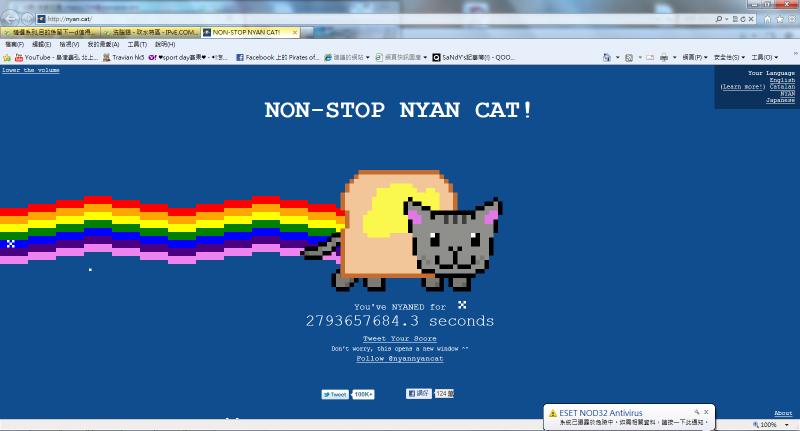800x431 pixels.
Task: Open the SaNdY's QOO bookmark
Action: [x=474, y=58]
